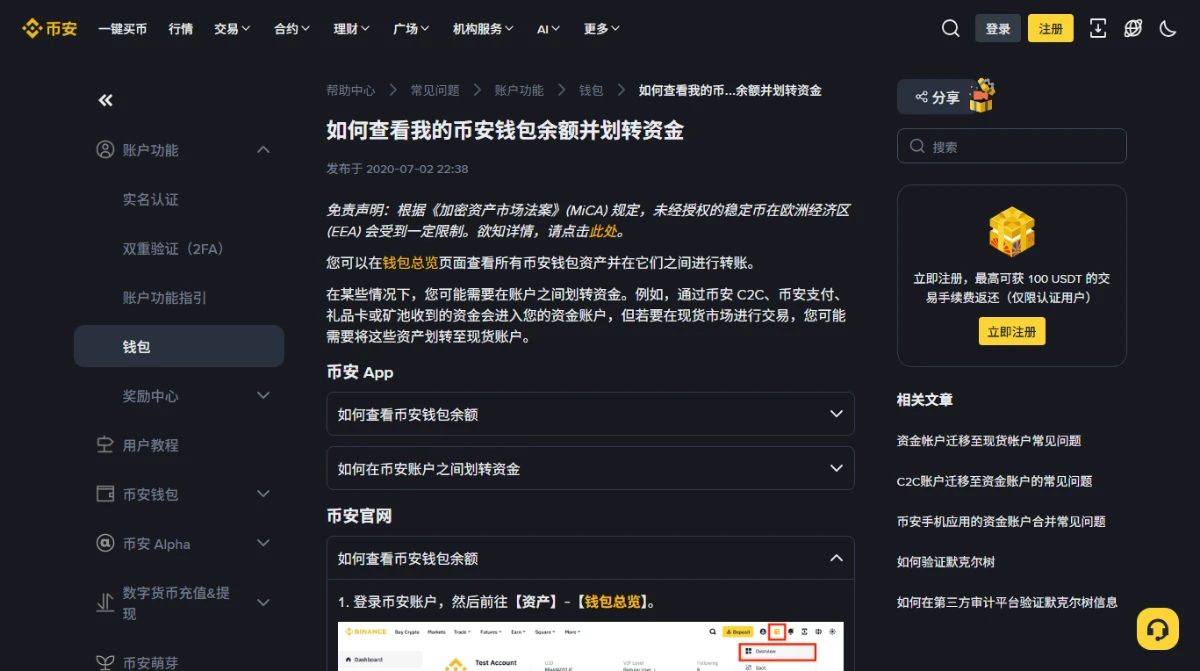Click the share icon beside 分享

click(920, 98)
